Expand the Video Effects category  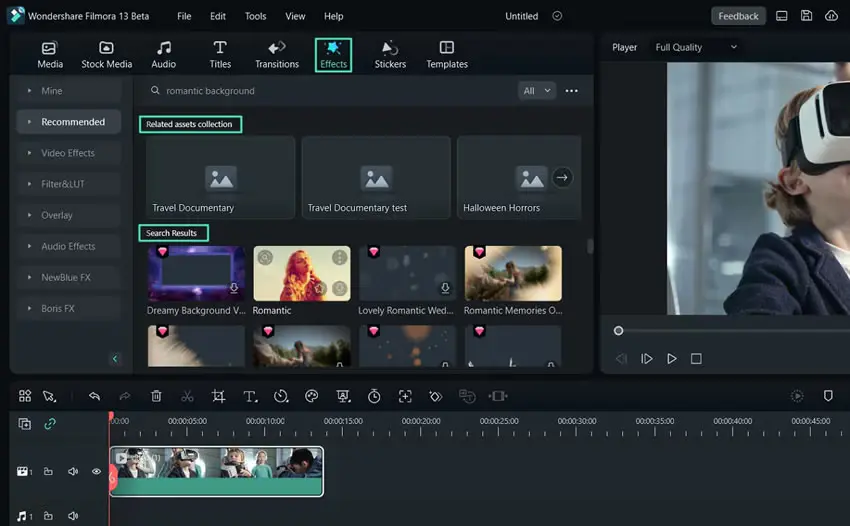[x=68, y=153]
